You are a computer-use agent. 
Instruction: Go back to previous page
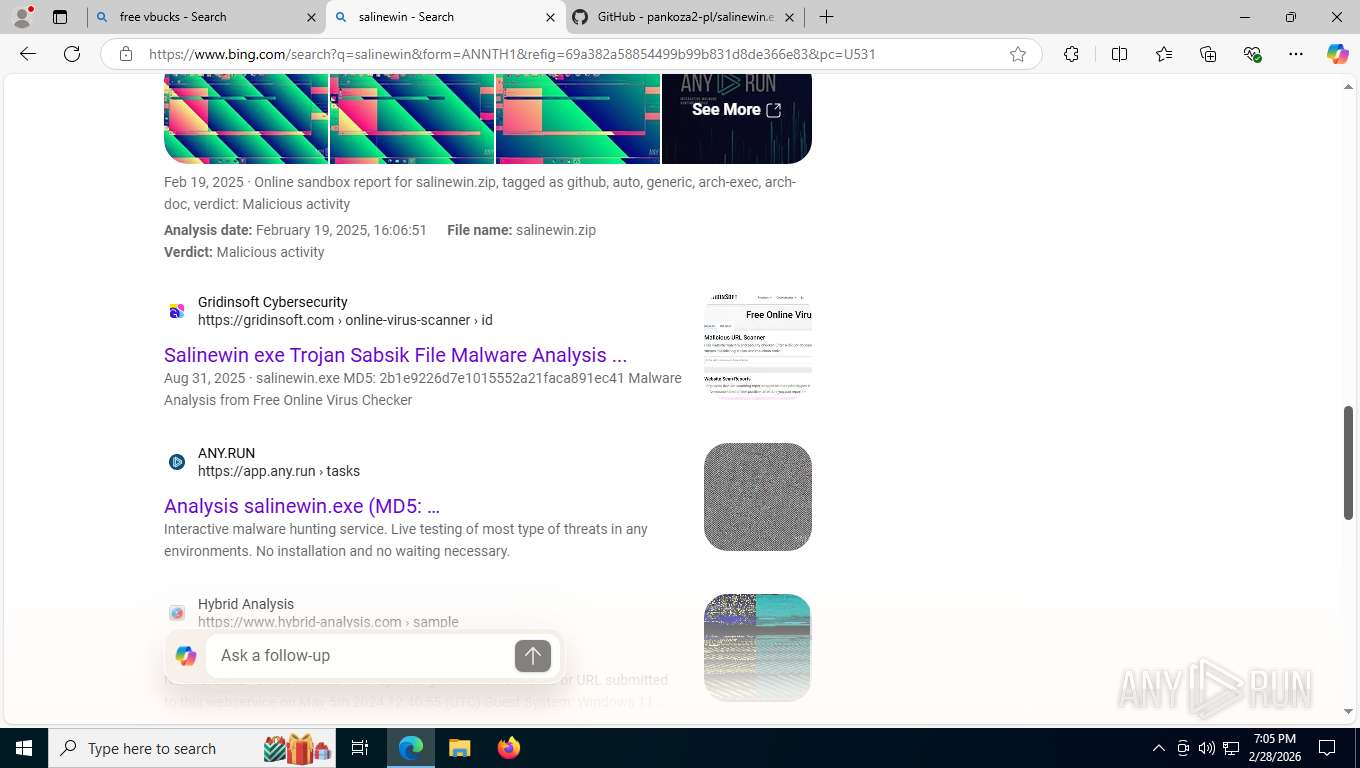28,54
